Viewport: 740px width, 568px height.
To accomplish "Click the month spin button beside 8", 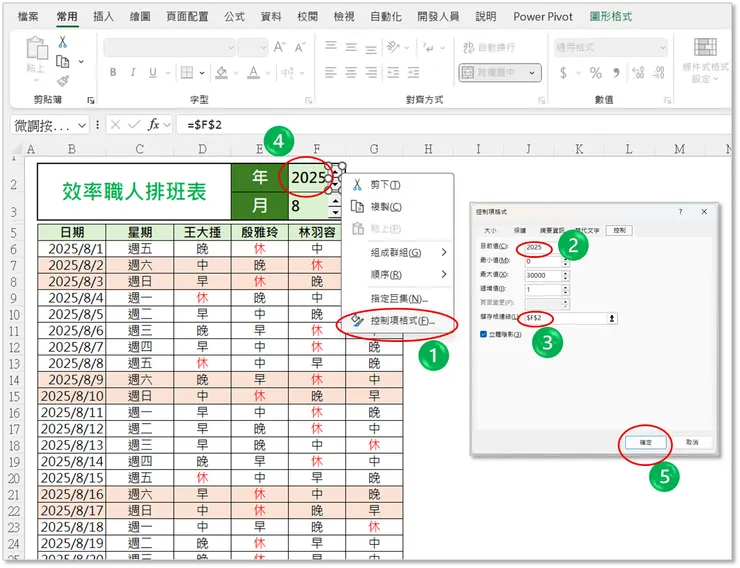I will click(x=335, y=207).
